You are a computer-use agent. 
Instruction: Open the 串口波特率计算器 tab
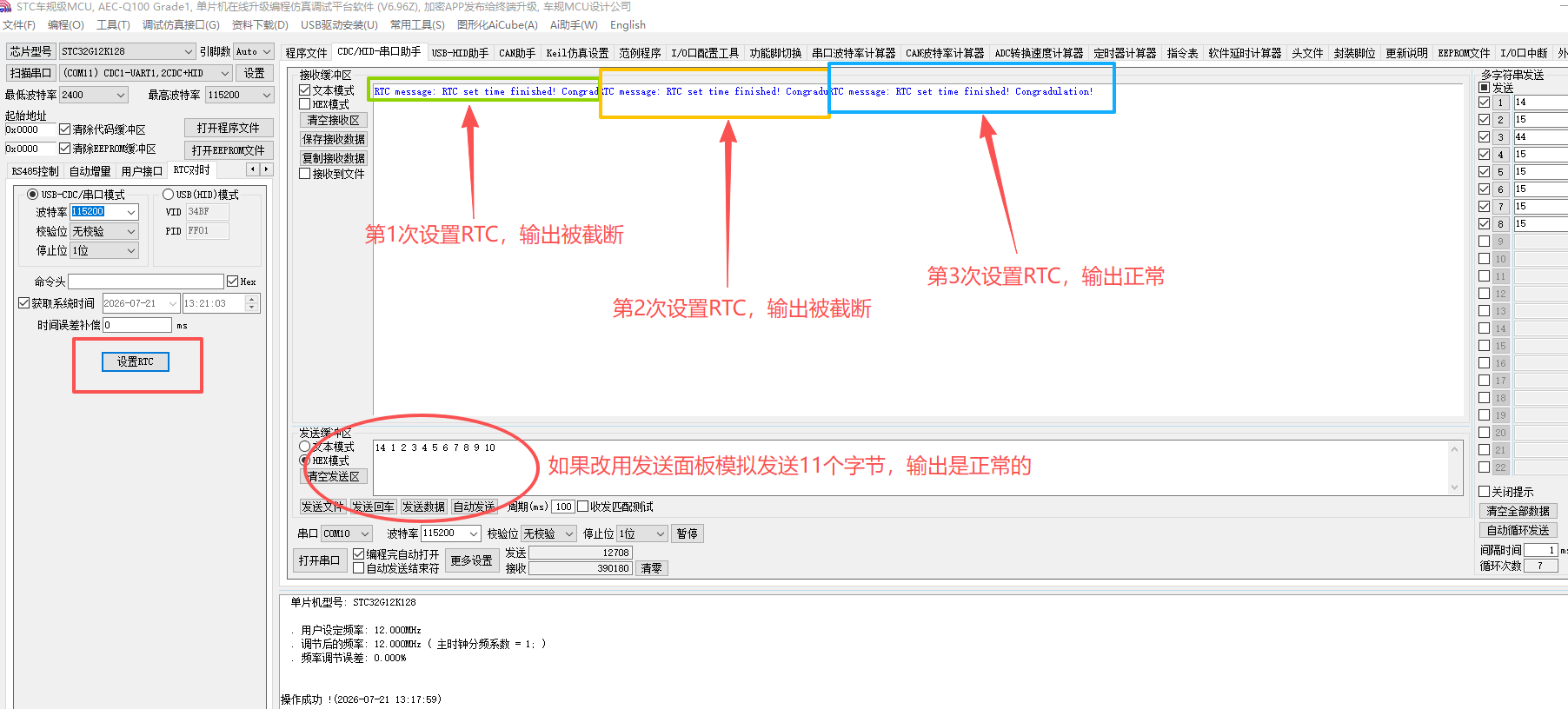pyautogui.click(x=854, y=53)
